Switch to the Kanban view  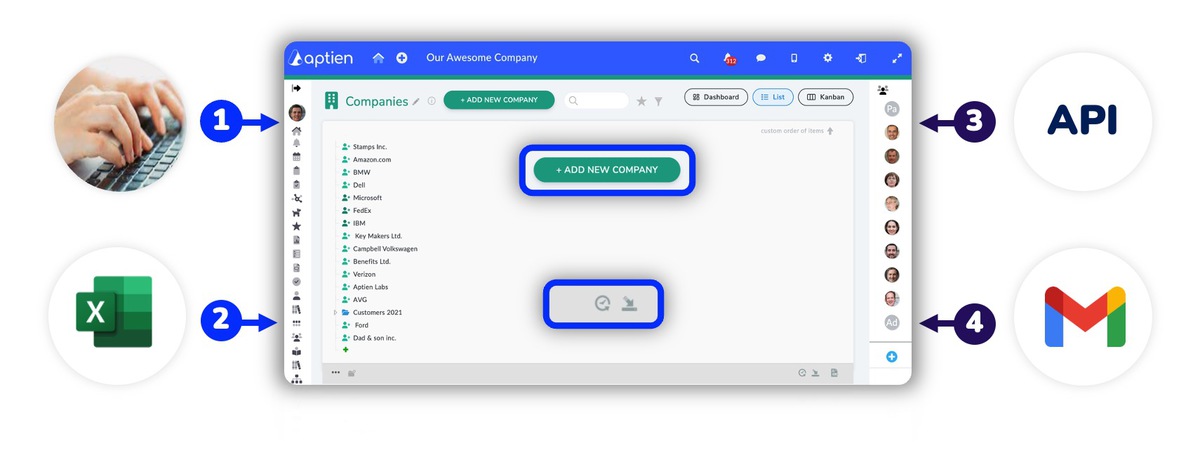tap(825, 97)
